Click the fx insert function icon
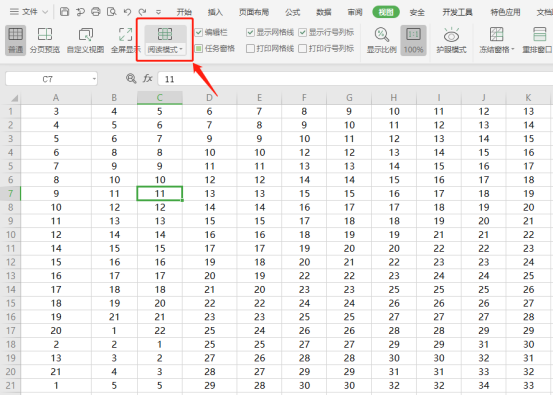Screen dimensions: 554x395 (x=147, y=78)
